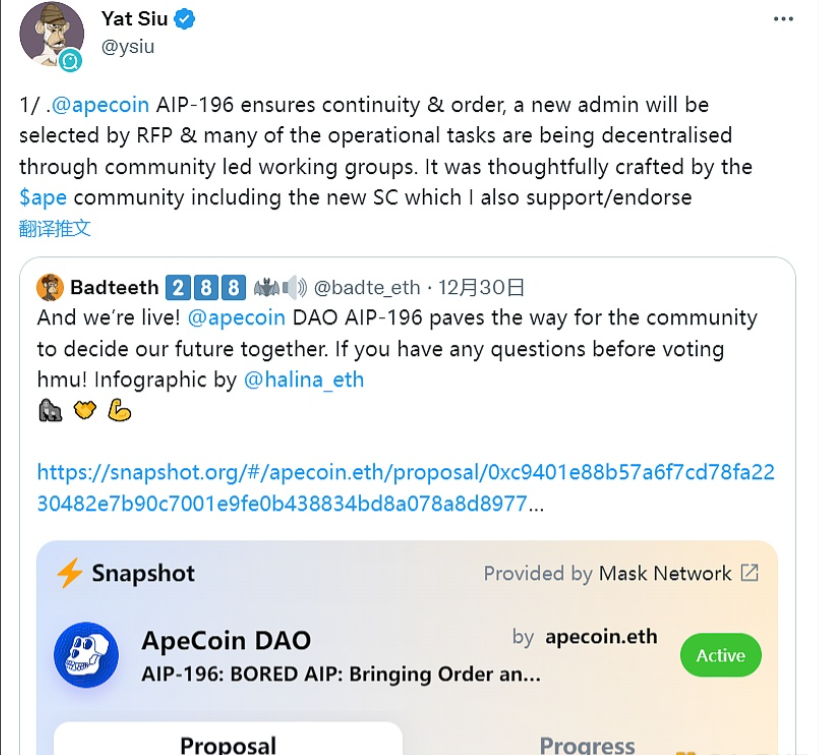
Task: Click the 翻译推文 translate link
Action: pos(55,228)
